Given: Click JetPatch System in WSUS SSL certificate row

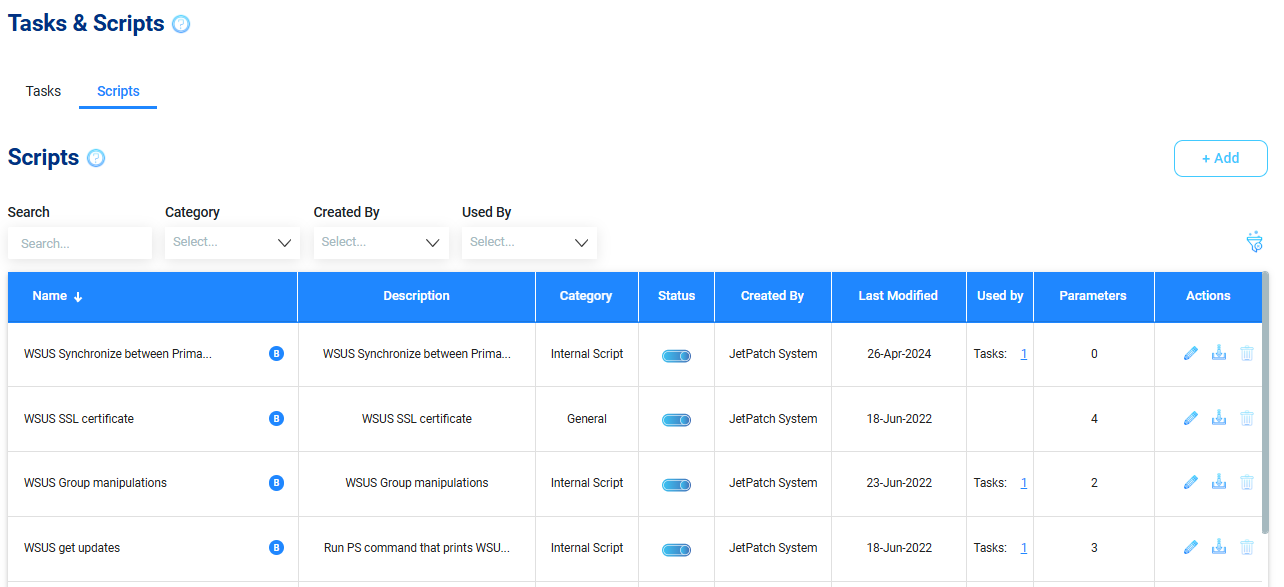Looking at the screenshot, I should (x=773, y=419).
